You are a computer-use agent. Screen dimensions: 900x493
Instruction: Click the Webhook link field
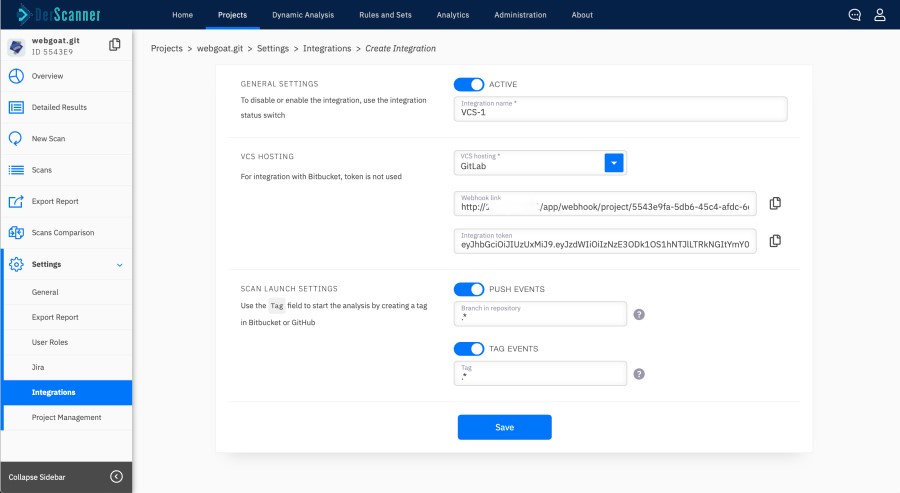coord(605,204)
